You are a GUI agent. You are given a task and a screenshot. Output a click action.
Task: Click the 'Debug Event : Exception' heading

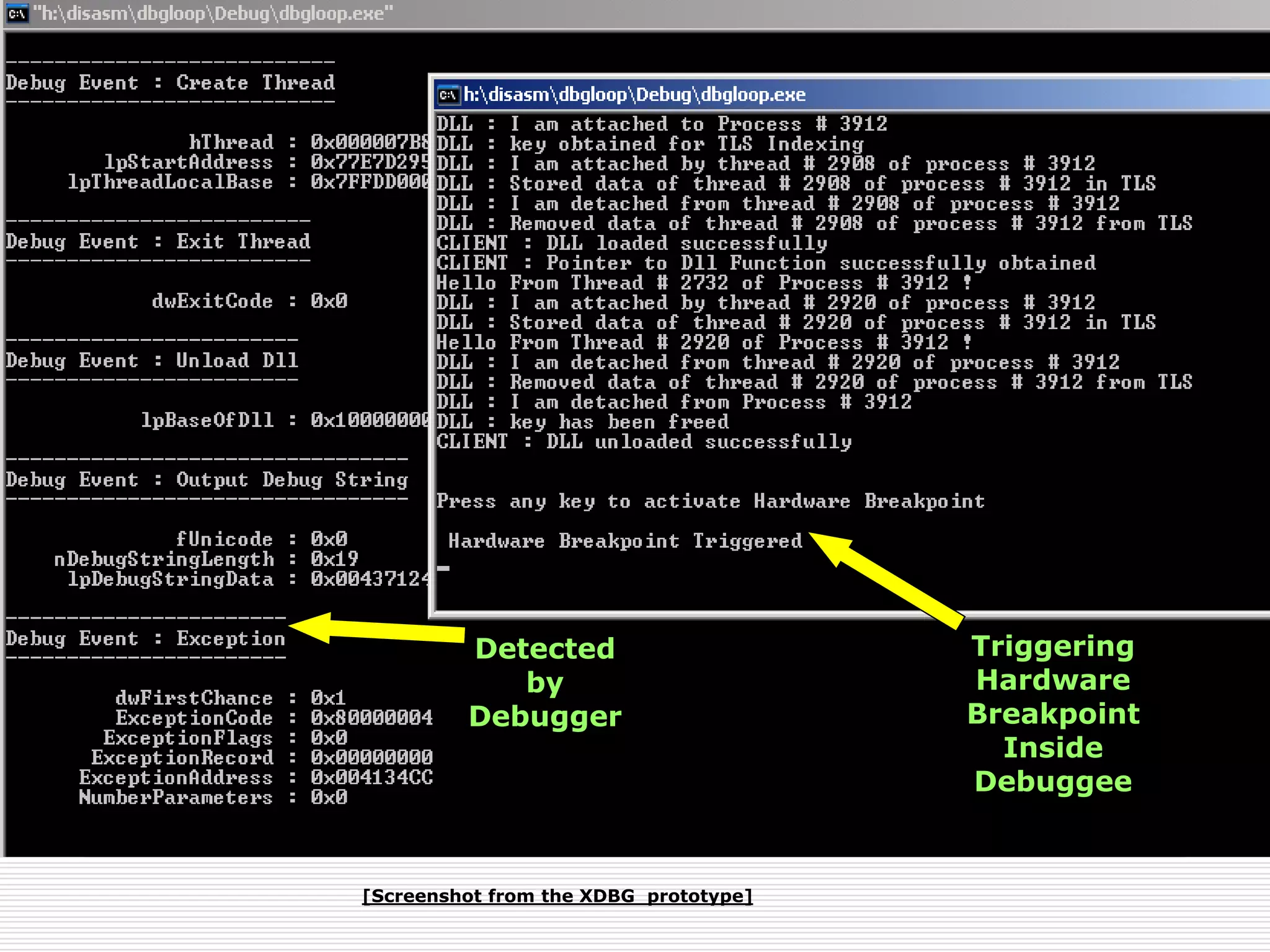(146, 639)
